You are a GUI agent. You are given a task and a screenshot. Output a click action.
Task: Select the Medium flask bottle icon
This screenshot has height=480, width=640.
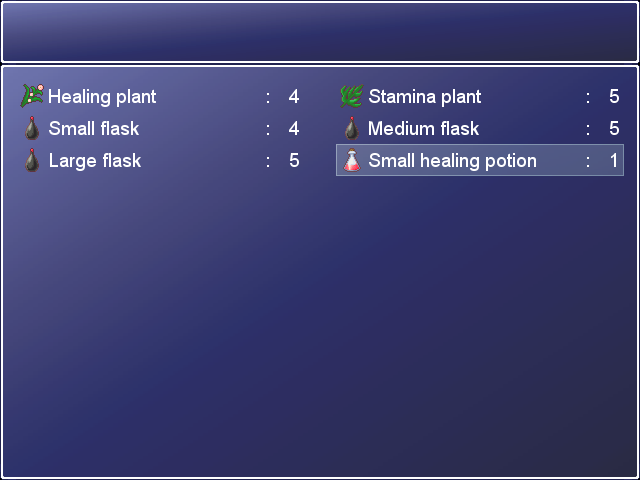click(x=351, y=128)
